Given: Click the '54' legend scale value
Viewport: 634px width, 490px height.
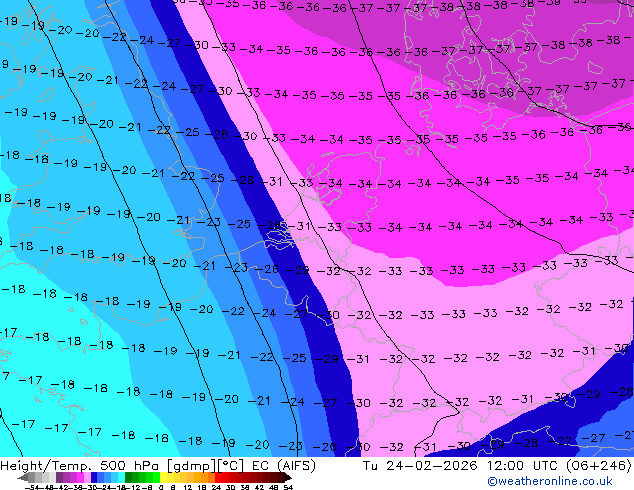Looking at the screenshot, I should 288,488.
